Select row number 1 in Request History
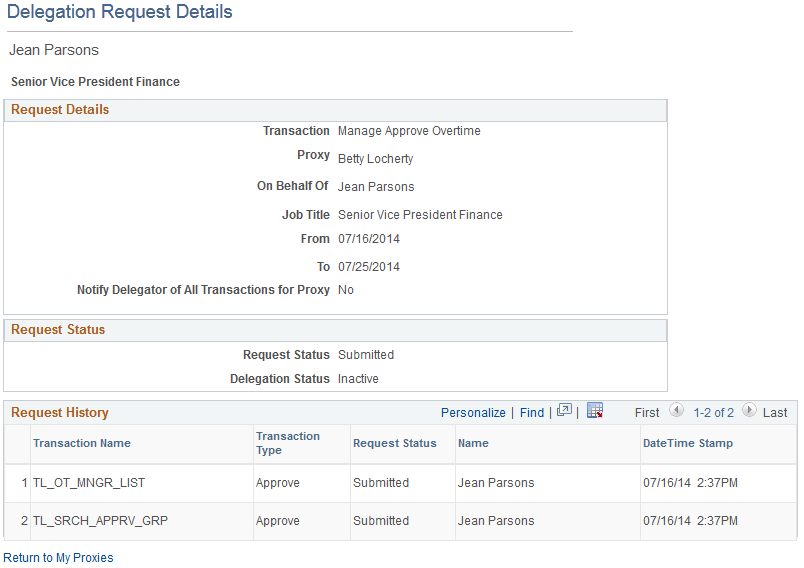The height and width of the screenshot is (568, 804). pos(25,483)
